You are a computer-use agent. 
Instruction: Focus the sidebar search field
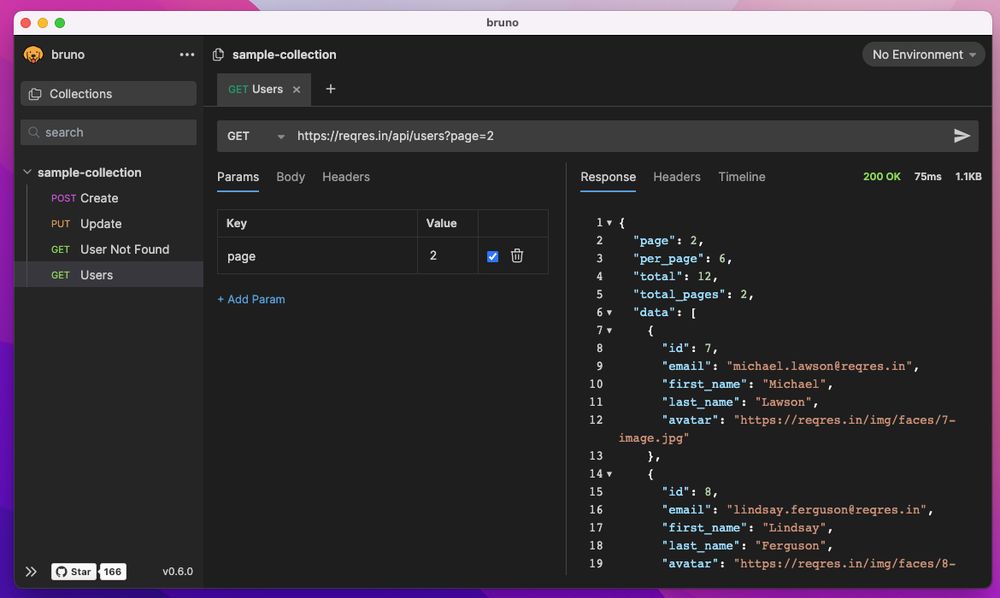pos(108,132)
